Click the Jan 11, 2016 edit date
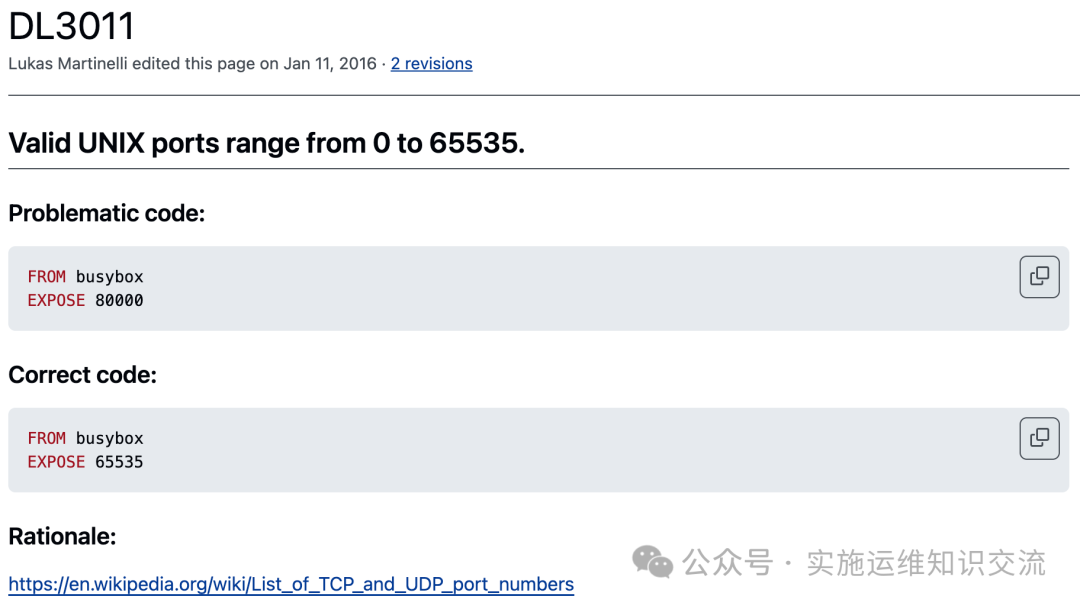Viewport: 1080px width, 606px height. click(330, 63)
